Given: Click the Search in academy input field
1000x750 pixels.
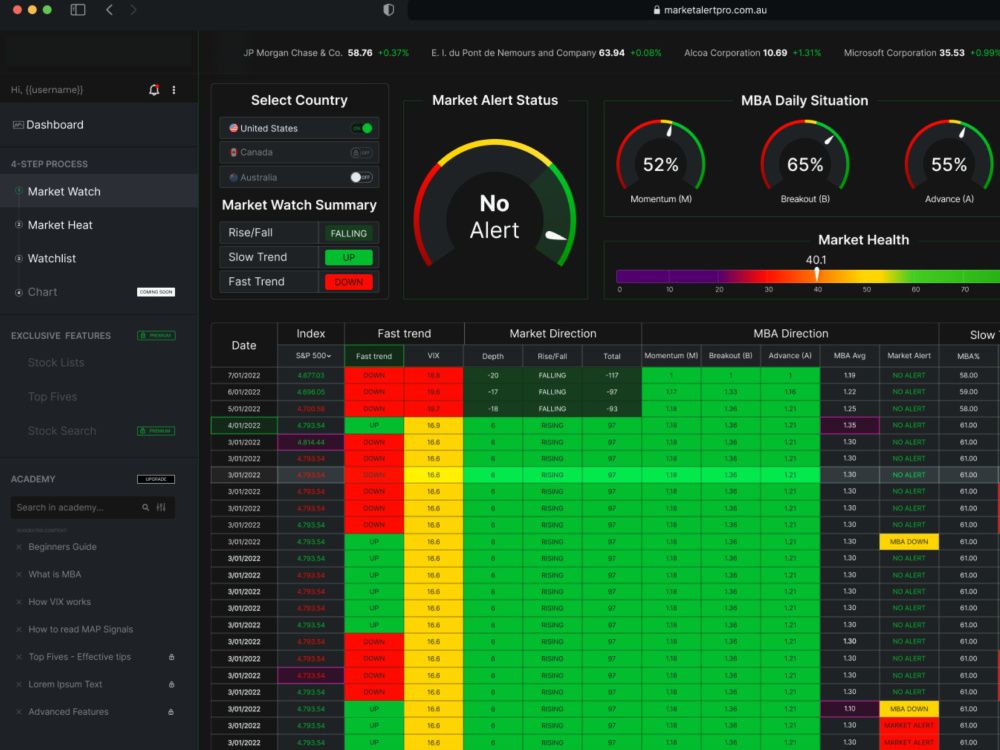Looking at the screenshot, I should [92, 508].
